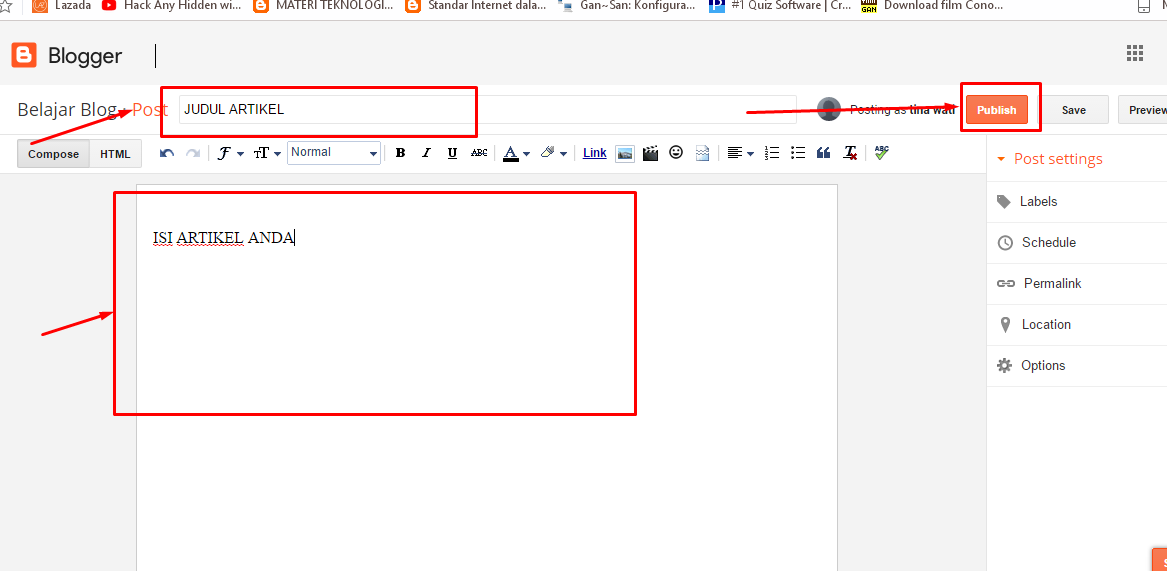1167x571 pixels.
Task: Apply bulleted list
Action: pos(798,153)
